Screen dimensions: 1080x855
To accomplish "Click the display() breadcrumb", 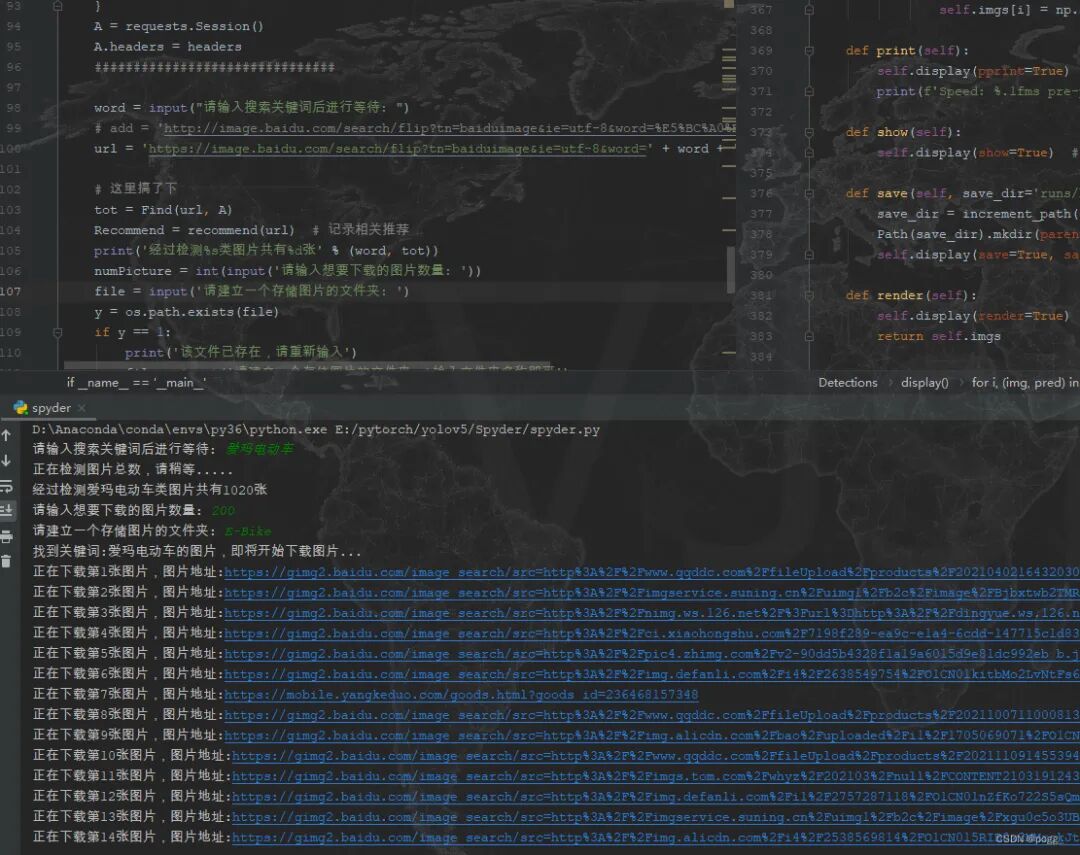I will click(924, 383).
